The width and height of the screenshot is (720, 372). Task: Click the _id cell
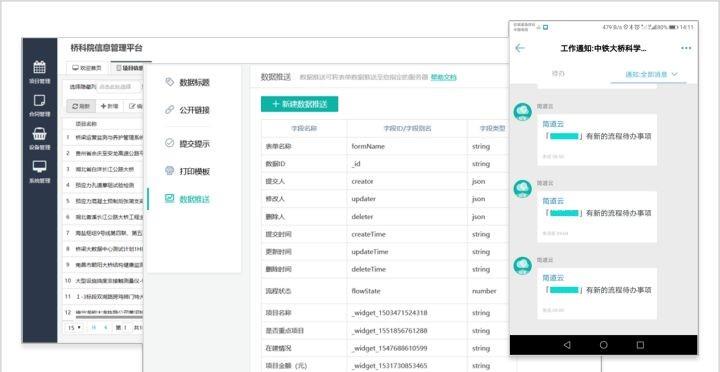pos(407,164)
